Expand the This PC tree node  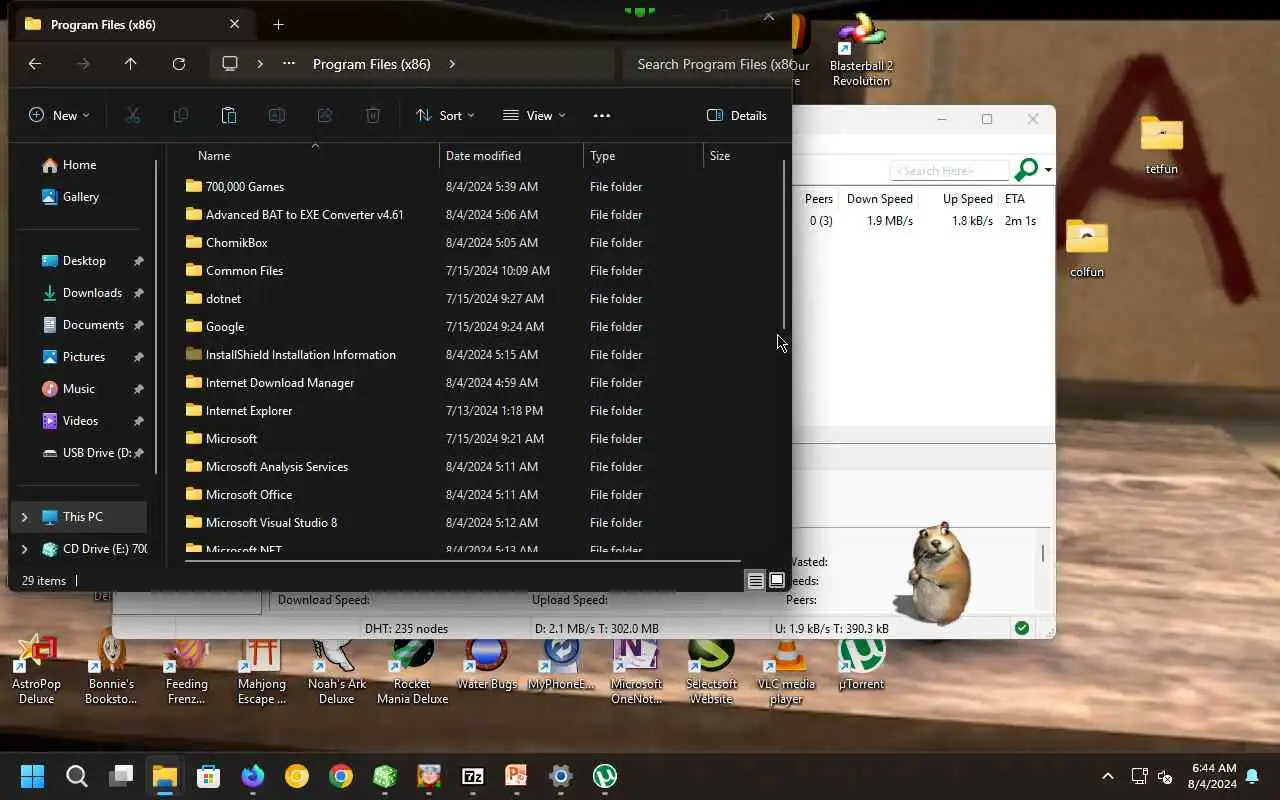pyautogui.click(x=24, y=517)
